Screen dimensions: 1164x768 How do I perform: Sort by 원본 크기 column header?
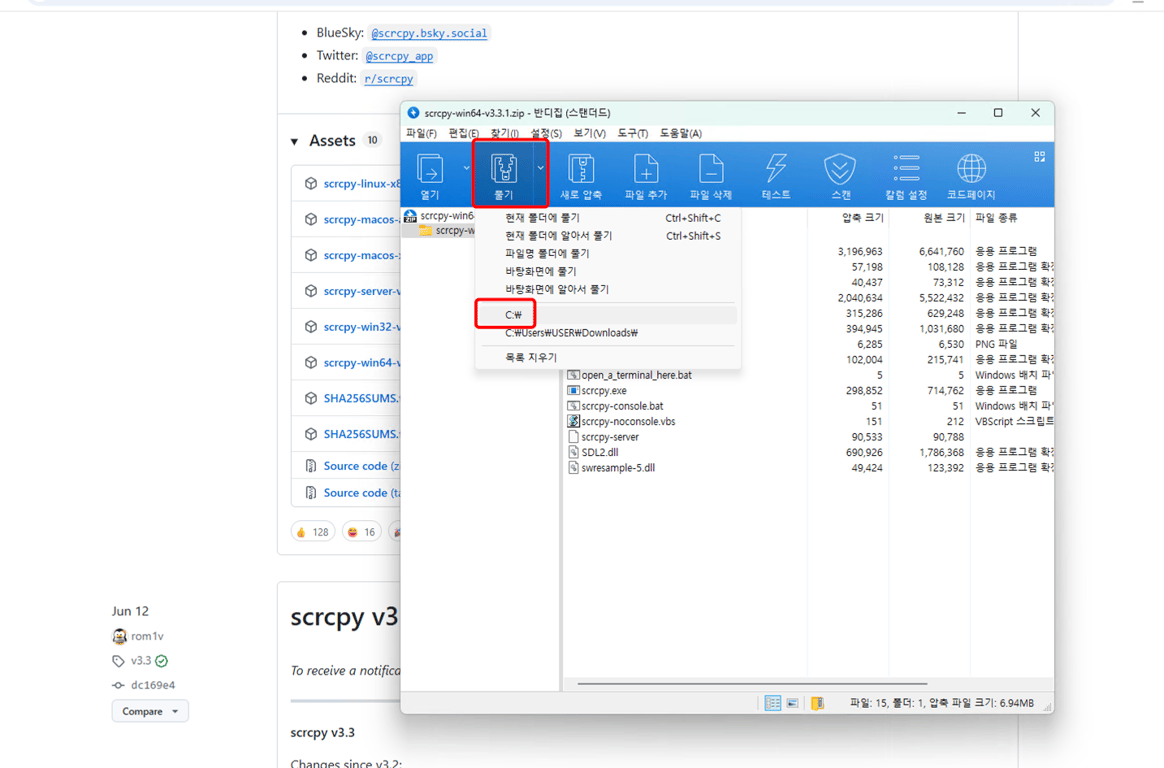pyautogui.click(x=944, y=218)
